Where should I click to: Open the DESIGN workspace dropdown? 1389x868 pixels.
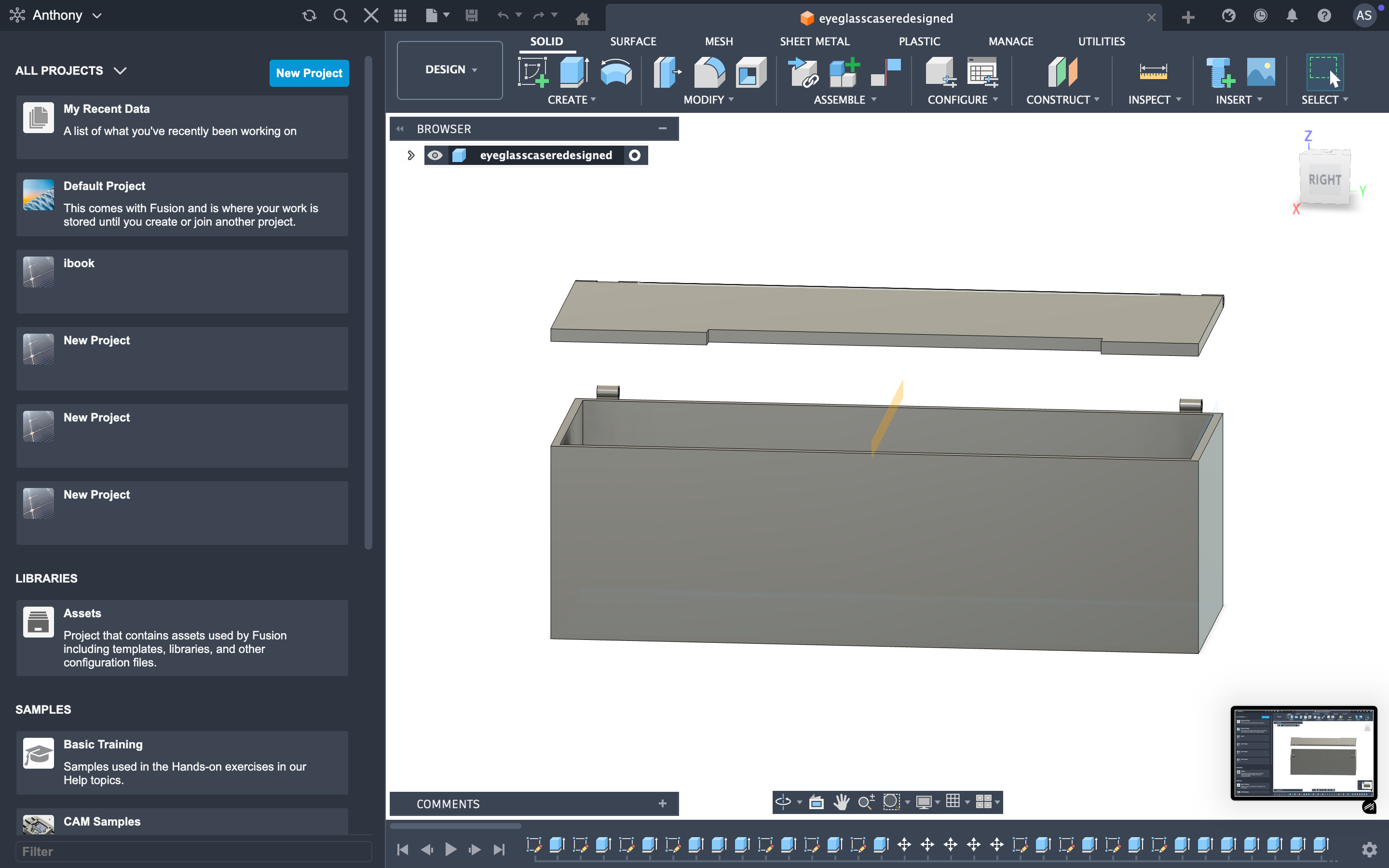(450, 69)
